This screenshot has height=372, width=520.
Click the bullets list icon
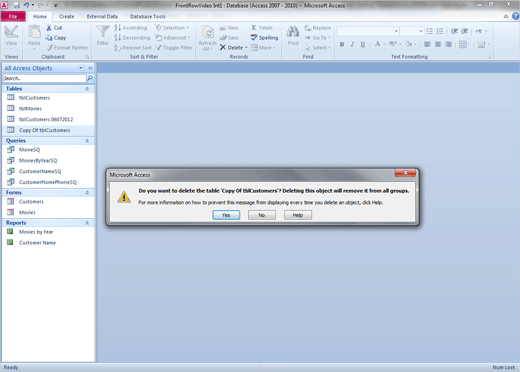(430, 31)
